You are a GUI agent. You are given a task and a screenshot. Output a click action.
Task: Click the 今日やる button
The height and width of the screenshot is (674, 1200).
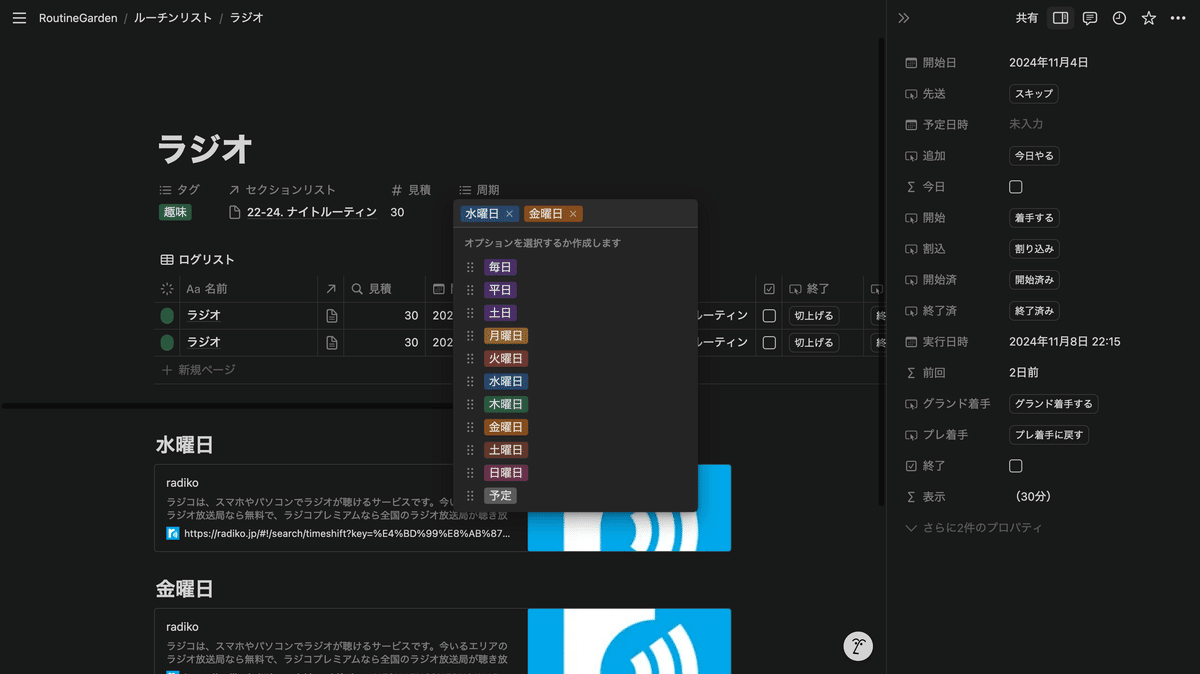coord(1034,156)
